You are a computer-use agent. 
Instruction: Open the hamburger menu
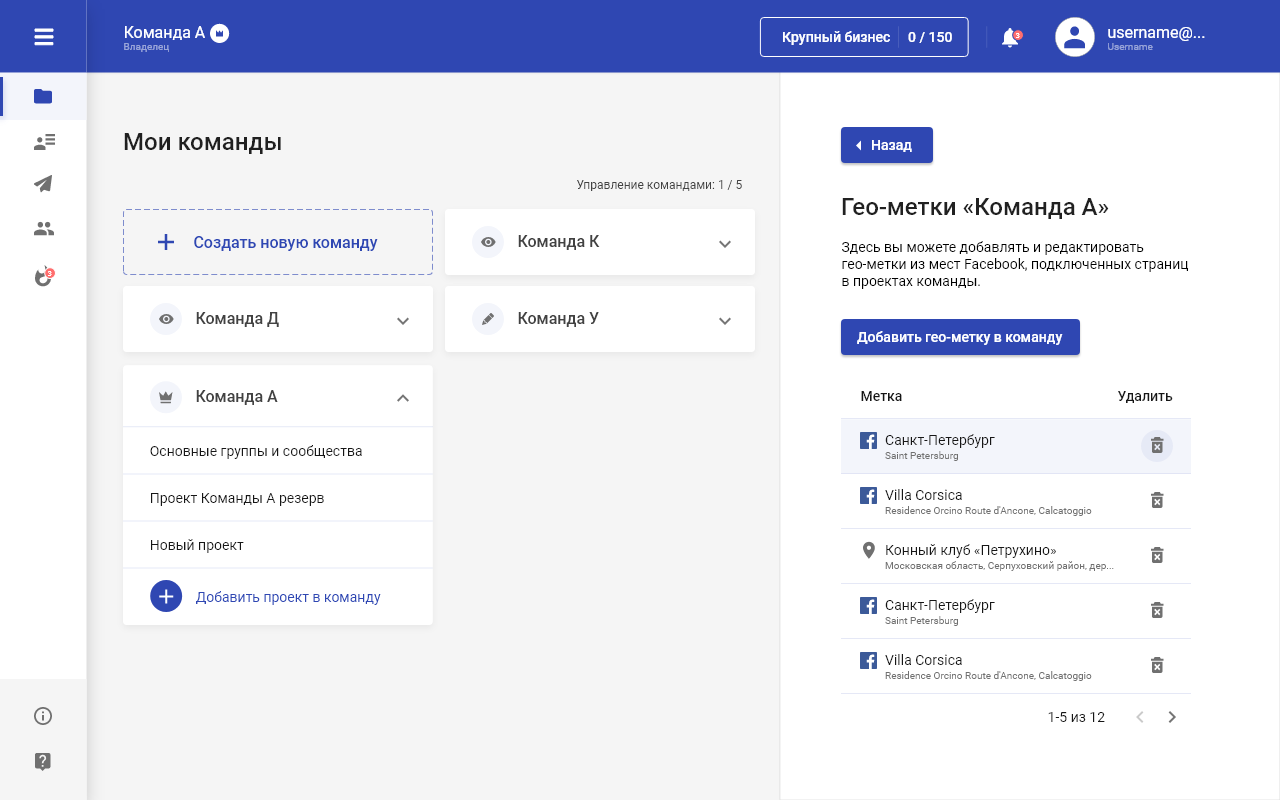pos(43,37)
